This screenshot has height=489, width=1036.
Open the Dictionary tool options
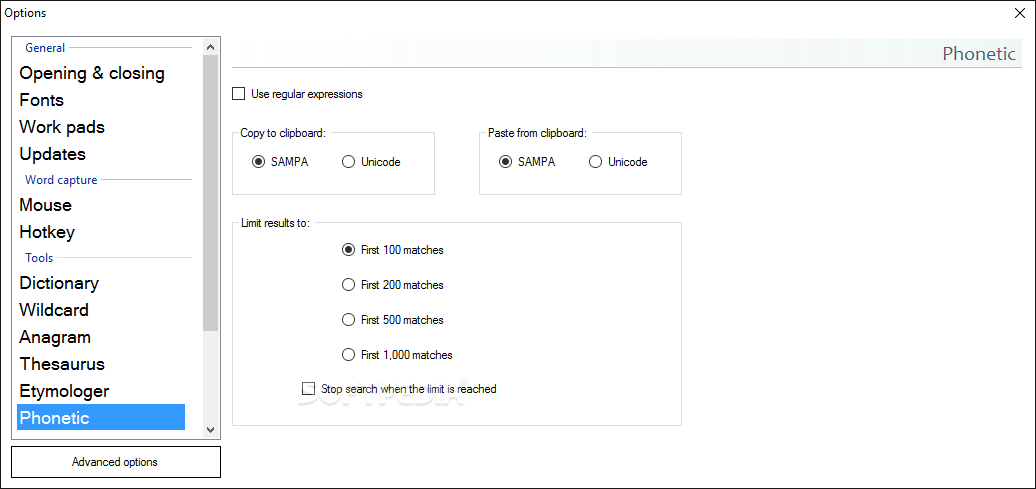coord(59,283)
